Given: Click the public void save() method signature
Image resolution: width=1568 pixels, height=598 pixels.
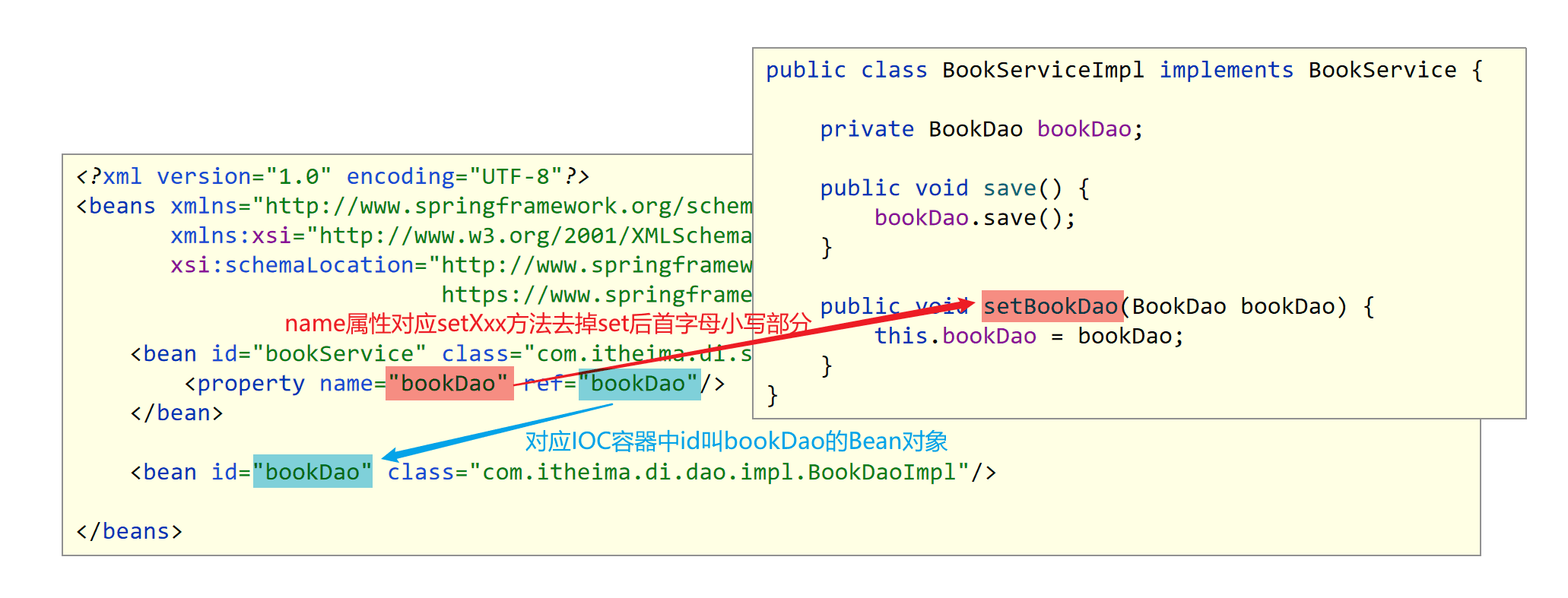Looking at the screenshot, I should (x=955, y=188).
